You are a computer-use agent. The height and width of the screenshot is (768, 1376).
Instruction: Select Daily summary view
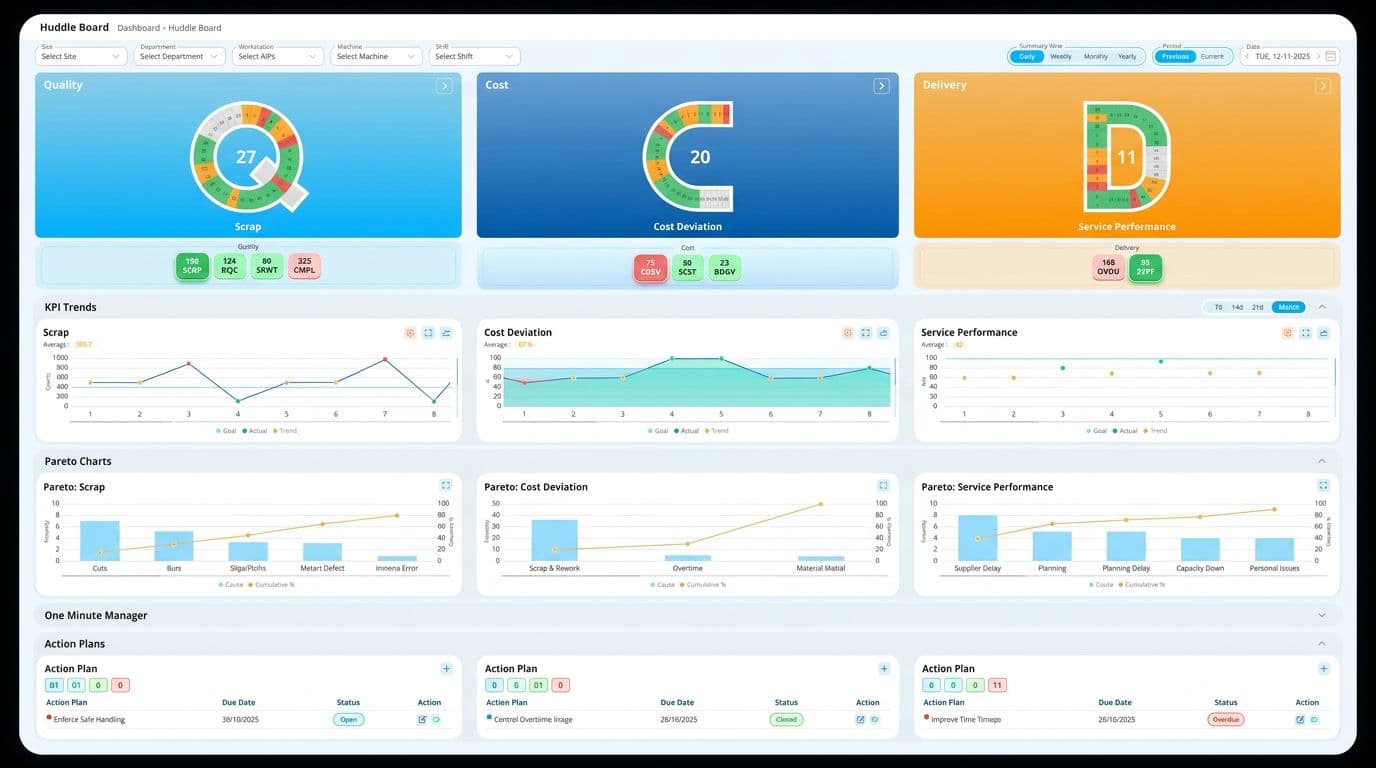(1027, 57)
